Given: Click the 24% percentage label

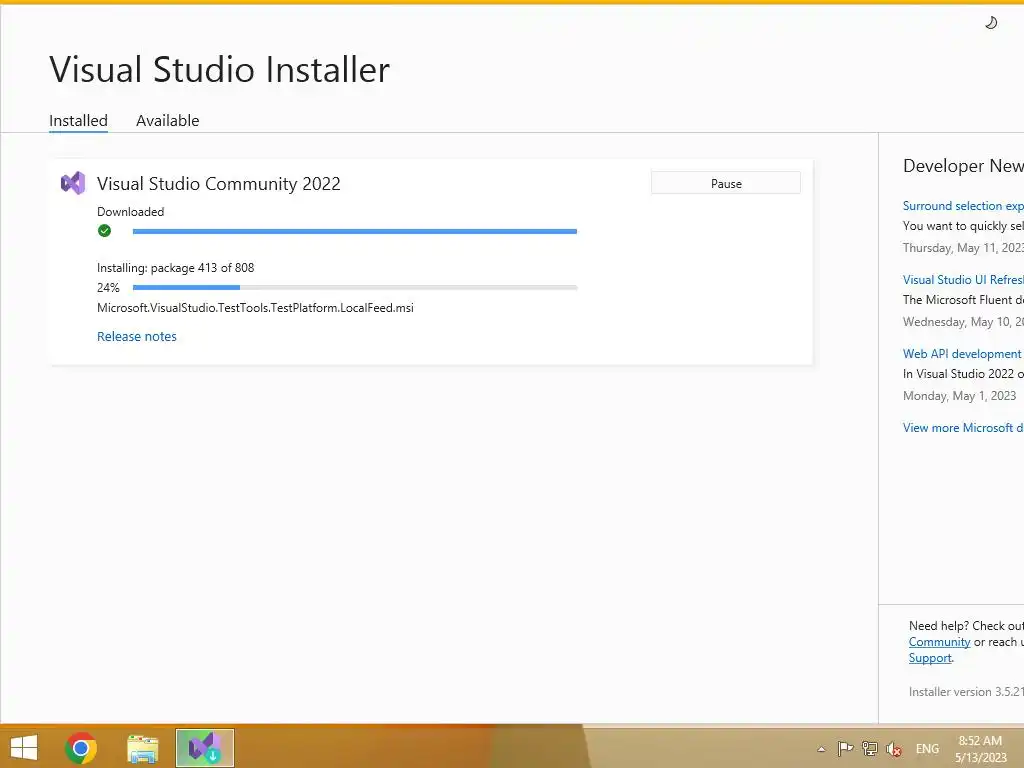Looking at the screenshot, I should click(108, 287).
